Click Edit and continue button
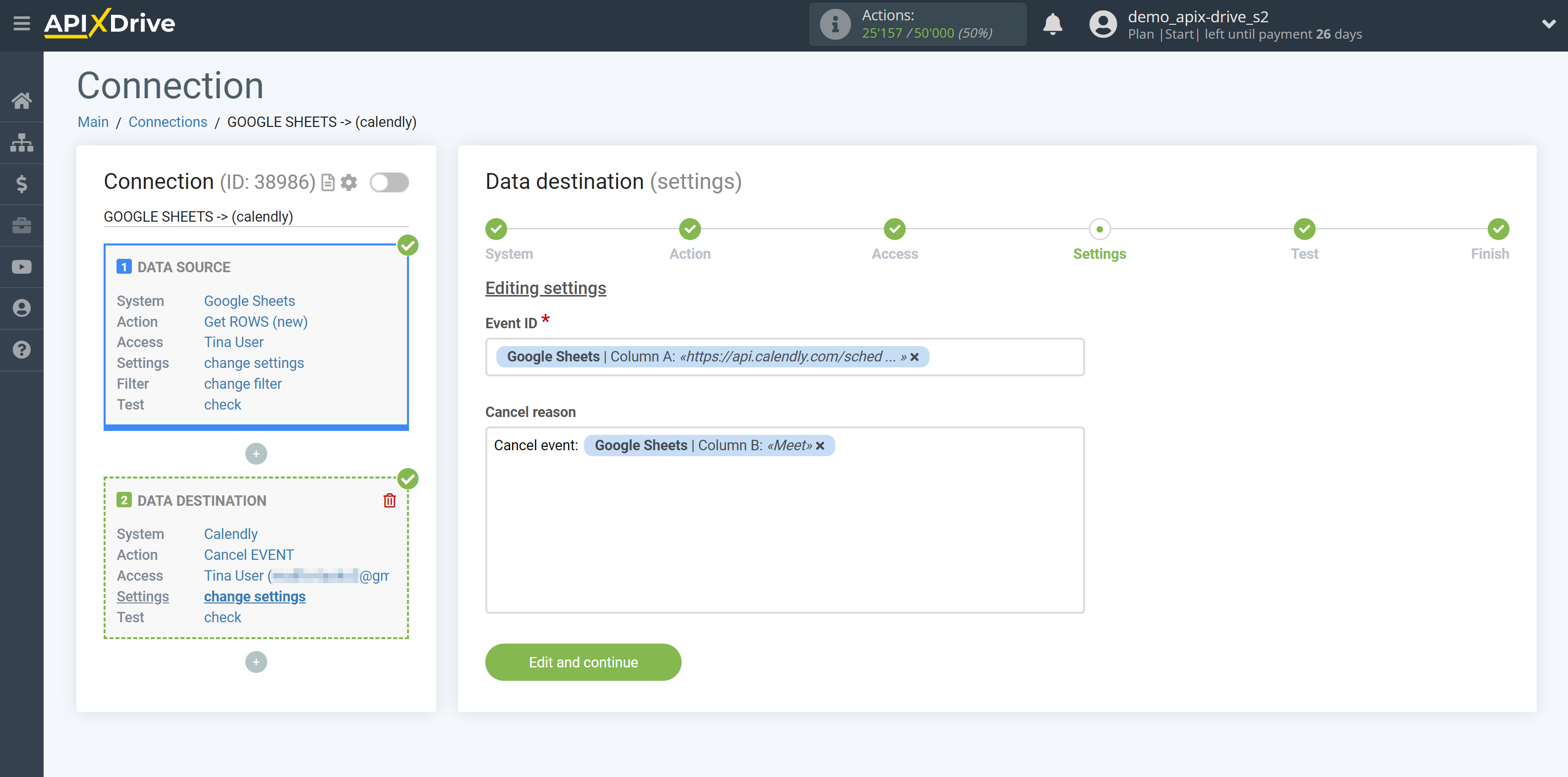The height and width of the screenshot is (777, 1568). [x=583, y=661]
